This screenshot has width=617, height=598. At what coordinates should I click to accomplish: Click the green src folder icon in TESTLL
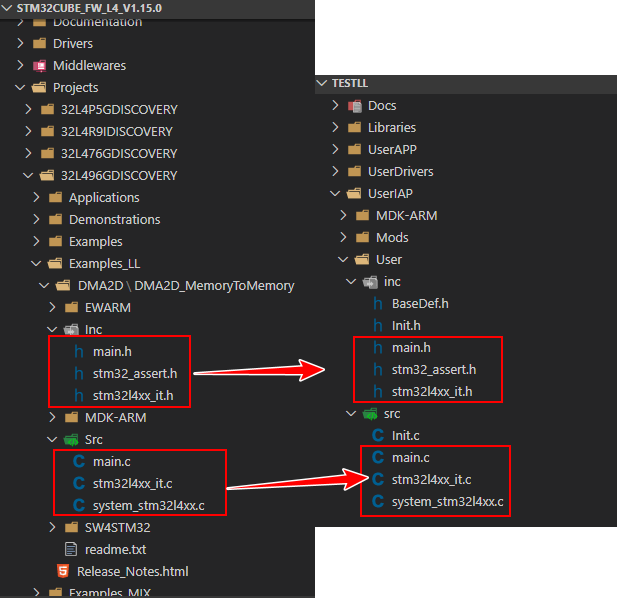(370, 414)
